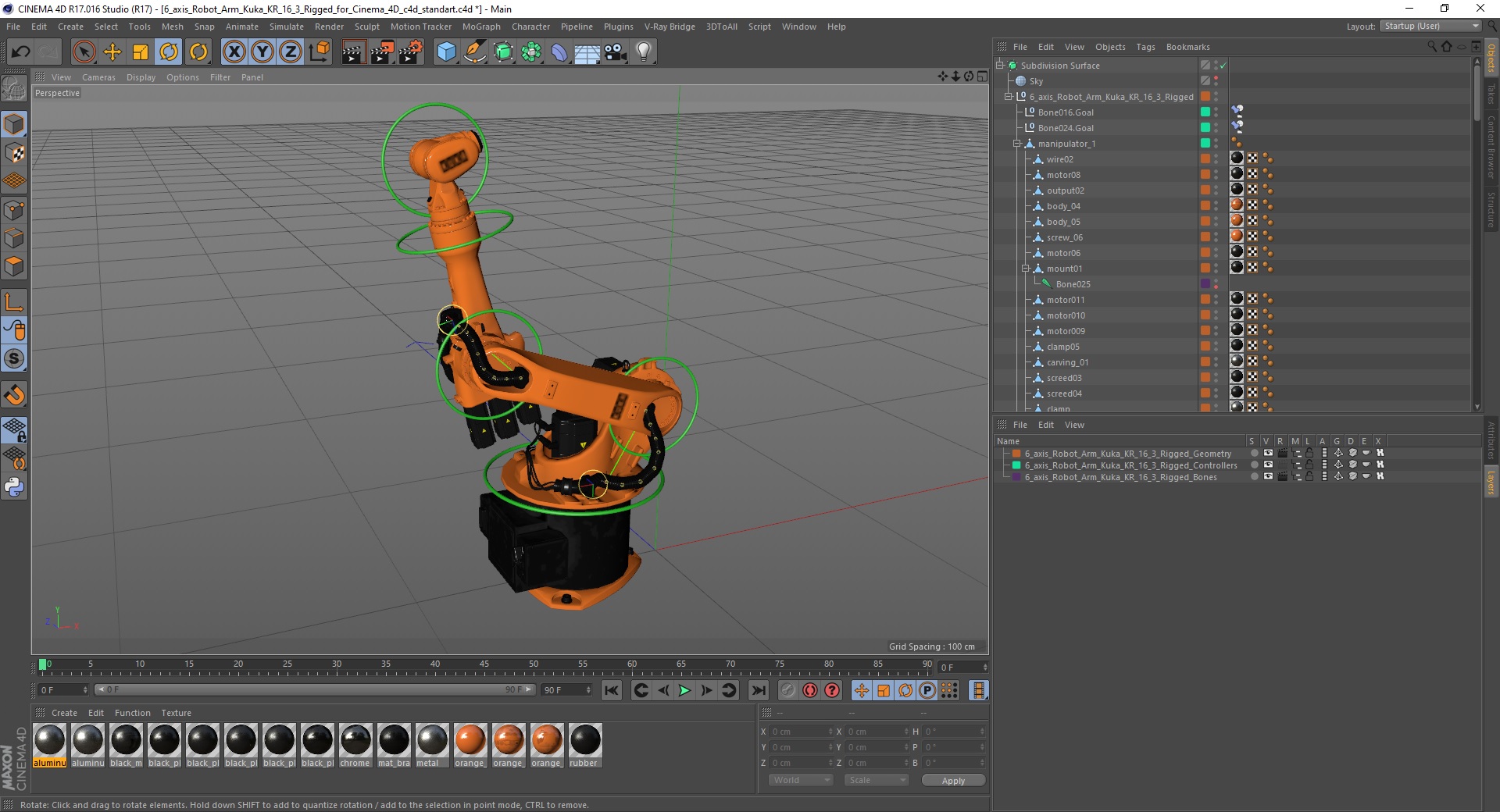This screenshot has width=1500, height=812.
Task: Select Points mode icon
Action: click(x=15, y=210)
